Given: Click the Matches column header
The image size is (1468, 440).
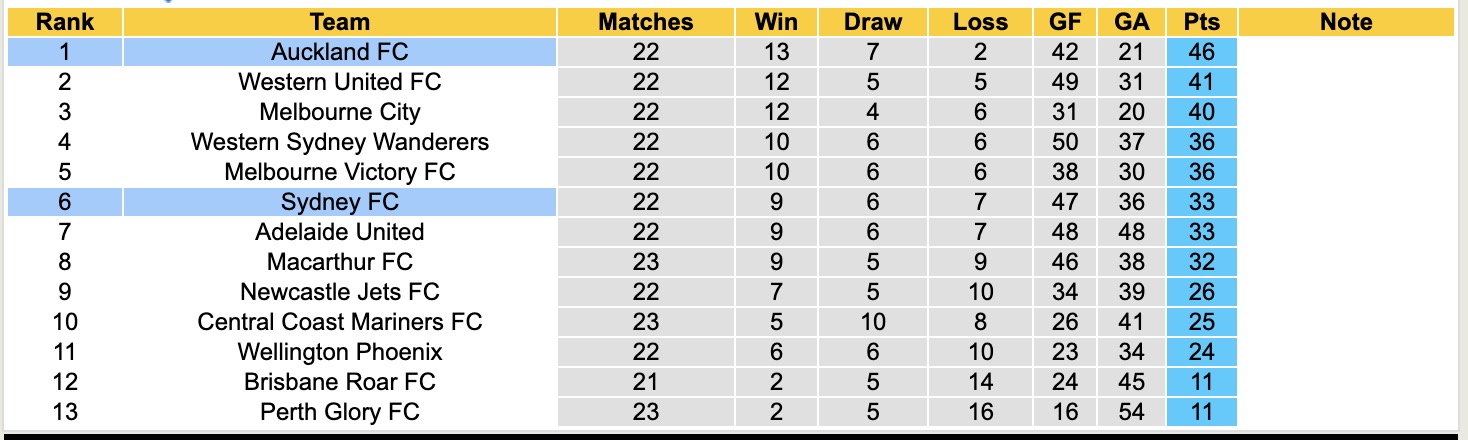Looking at the screenshot, I should point(645,22).
